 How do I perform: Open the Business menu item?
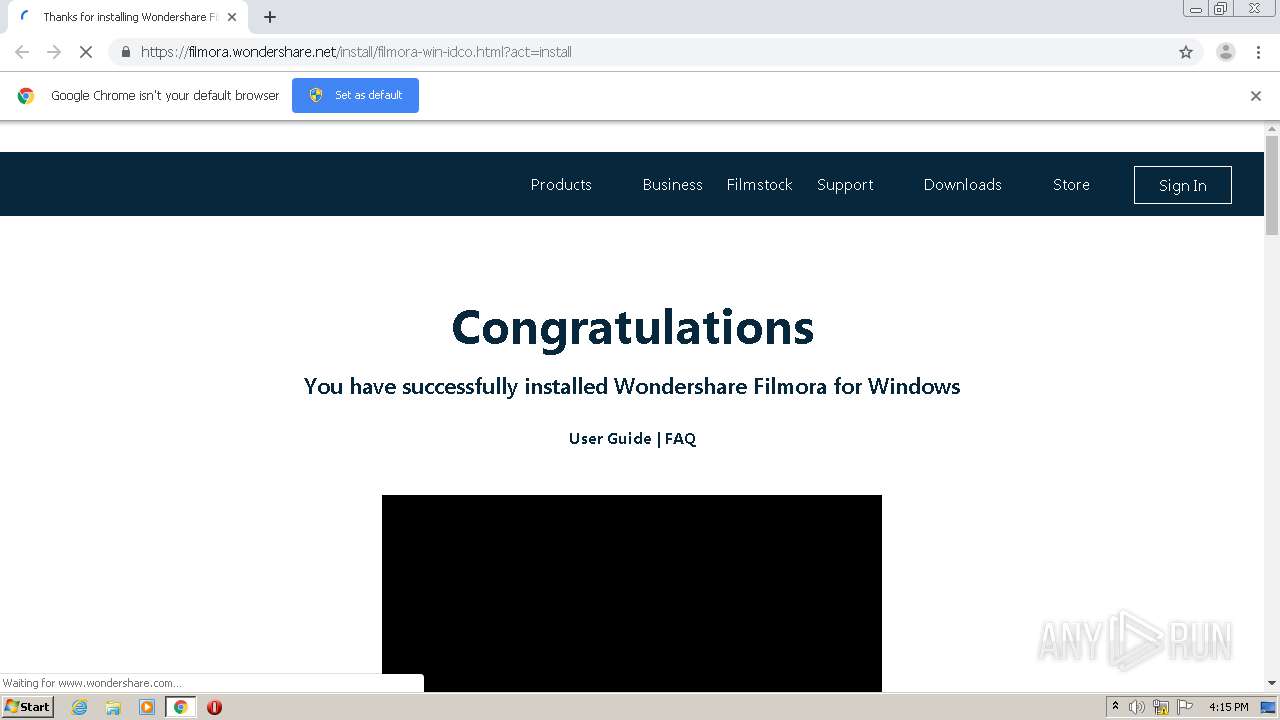pyautogui.click(x=672, y=184)
